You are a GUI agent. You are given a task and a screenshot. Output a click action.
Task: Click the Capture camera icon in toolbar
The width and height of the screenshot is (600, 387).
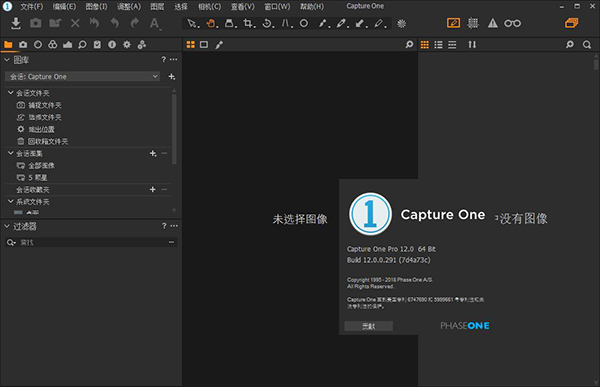pos(36,23)
